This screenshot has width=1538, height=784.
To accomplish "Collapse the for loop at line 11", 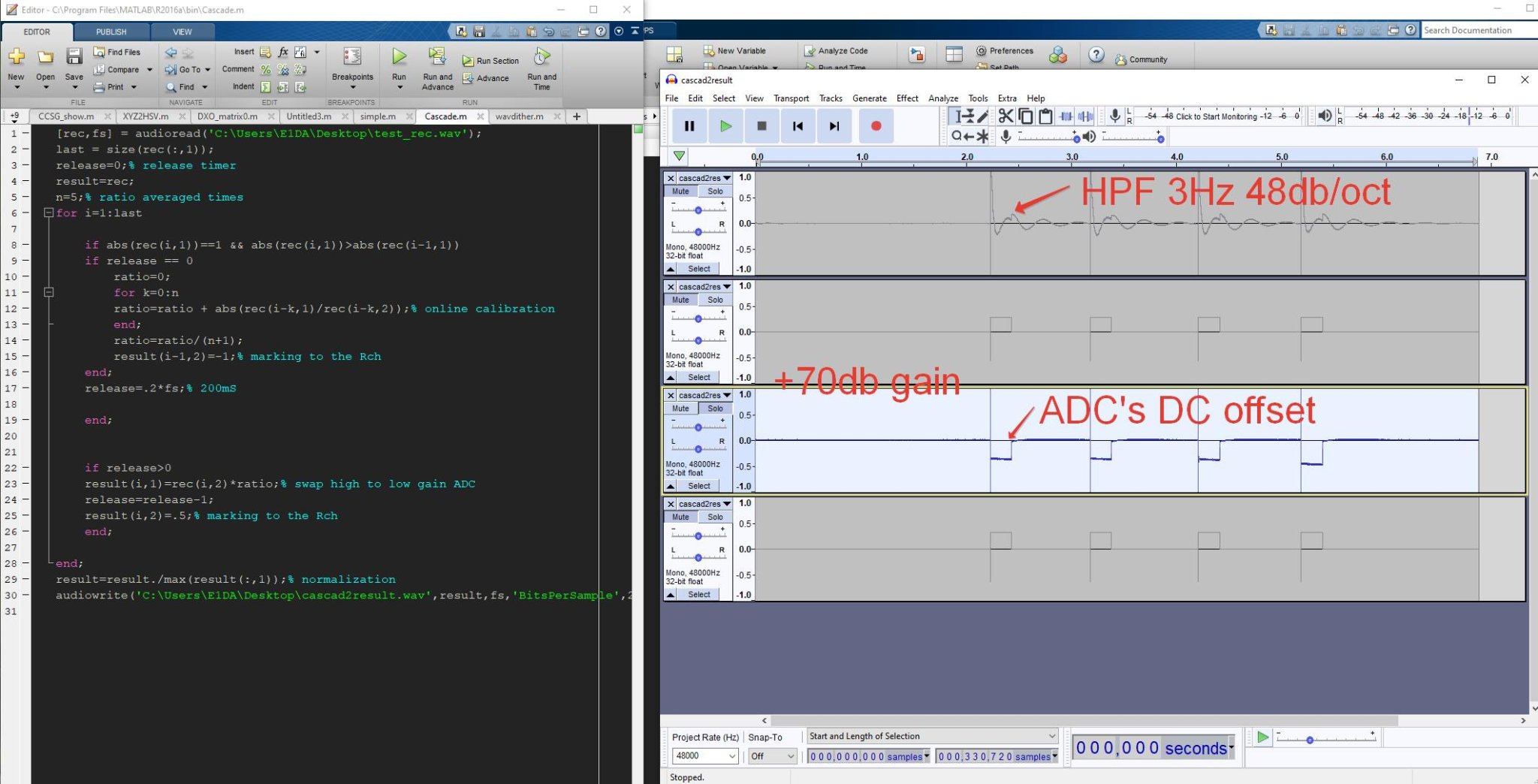I will coord(49,292).
